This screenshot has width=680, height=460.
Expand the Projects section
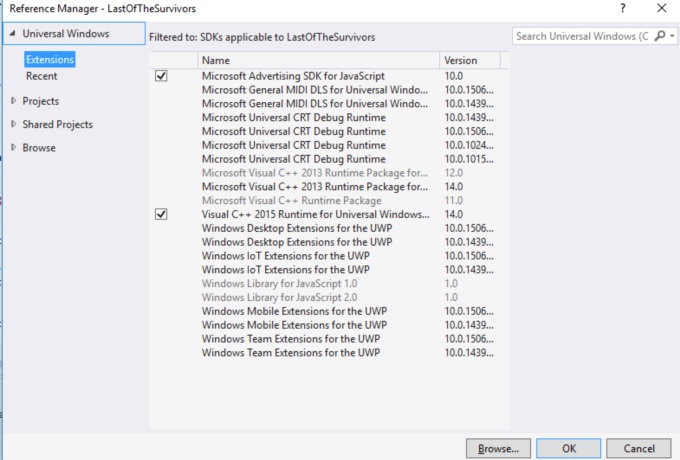(13, 101)
